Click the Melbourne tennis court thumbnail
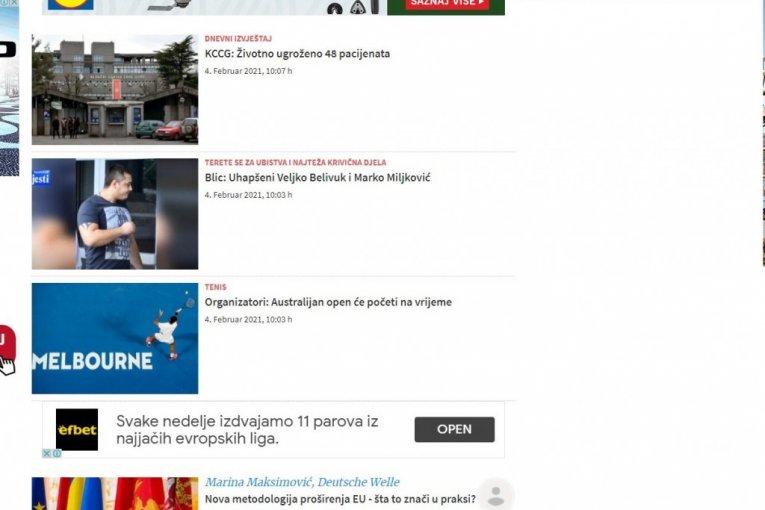This screenshot has height=510, width=765. (114, 338)
